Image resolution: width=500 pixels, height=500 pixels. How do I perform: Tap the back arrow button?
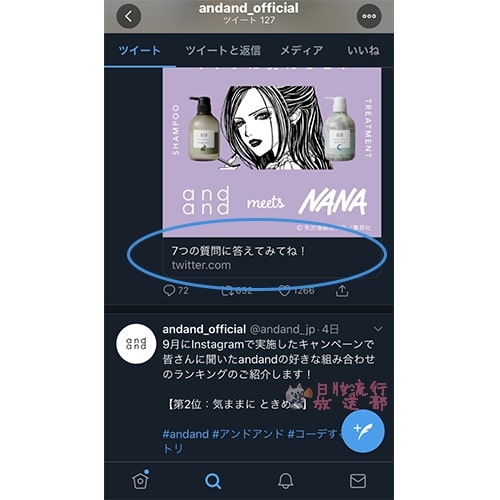129,16
